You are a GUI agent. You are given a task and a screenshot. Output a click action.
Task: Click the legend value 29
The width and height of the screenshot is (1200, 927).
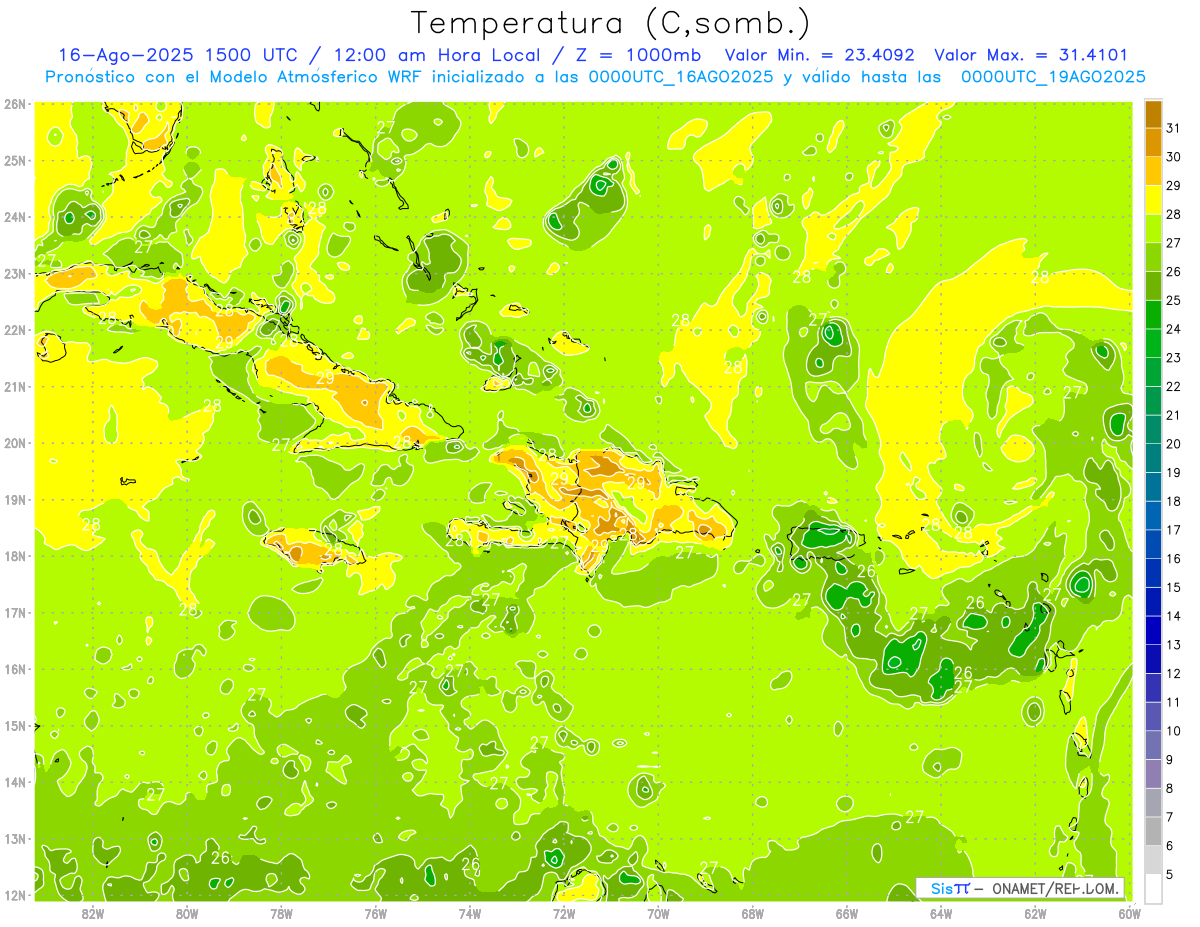[1174, 186]
